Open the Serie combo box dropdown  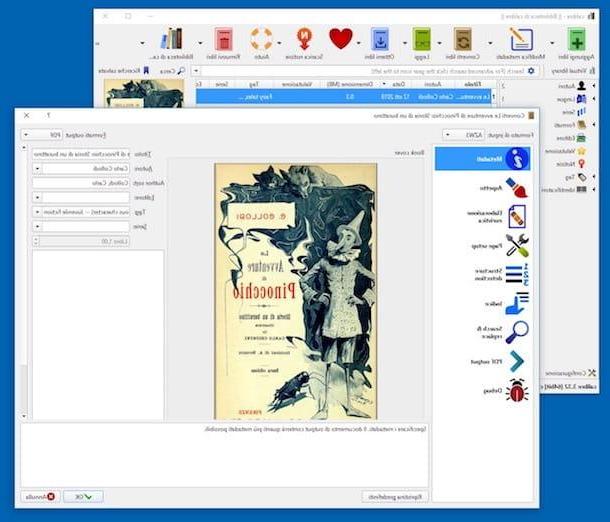click(x=37, y=226)
